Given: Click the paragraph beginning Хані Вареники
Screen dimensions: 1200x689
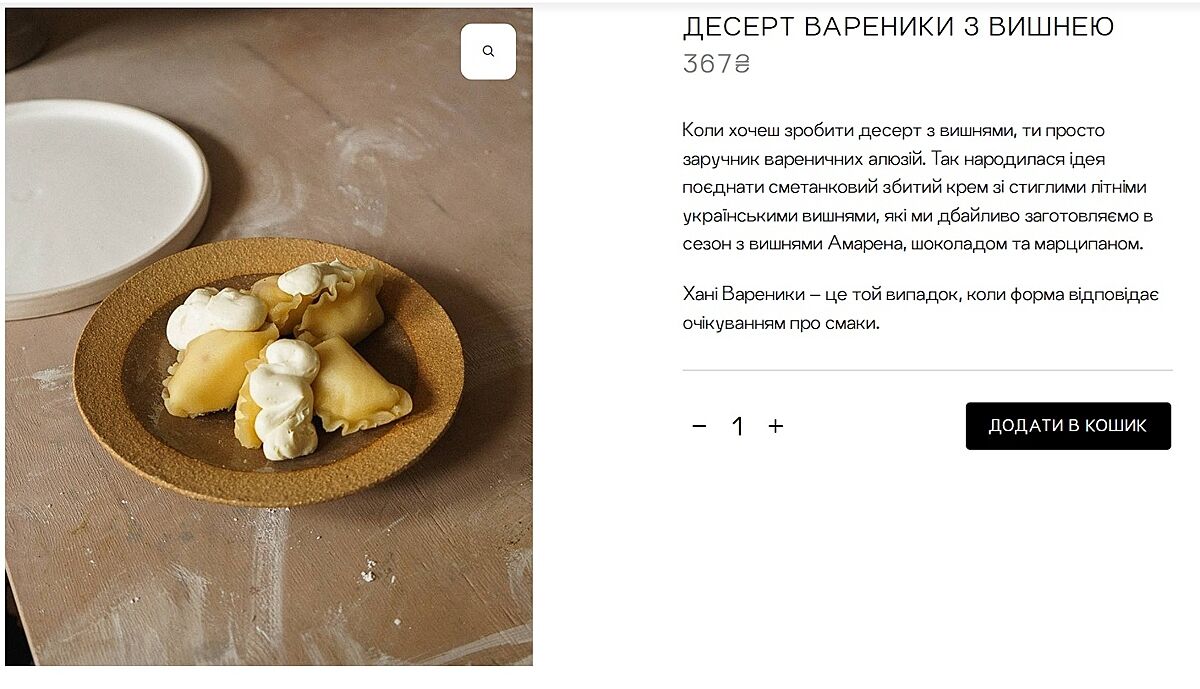Looking at the screenshot, I should coord(920,309).
